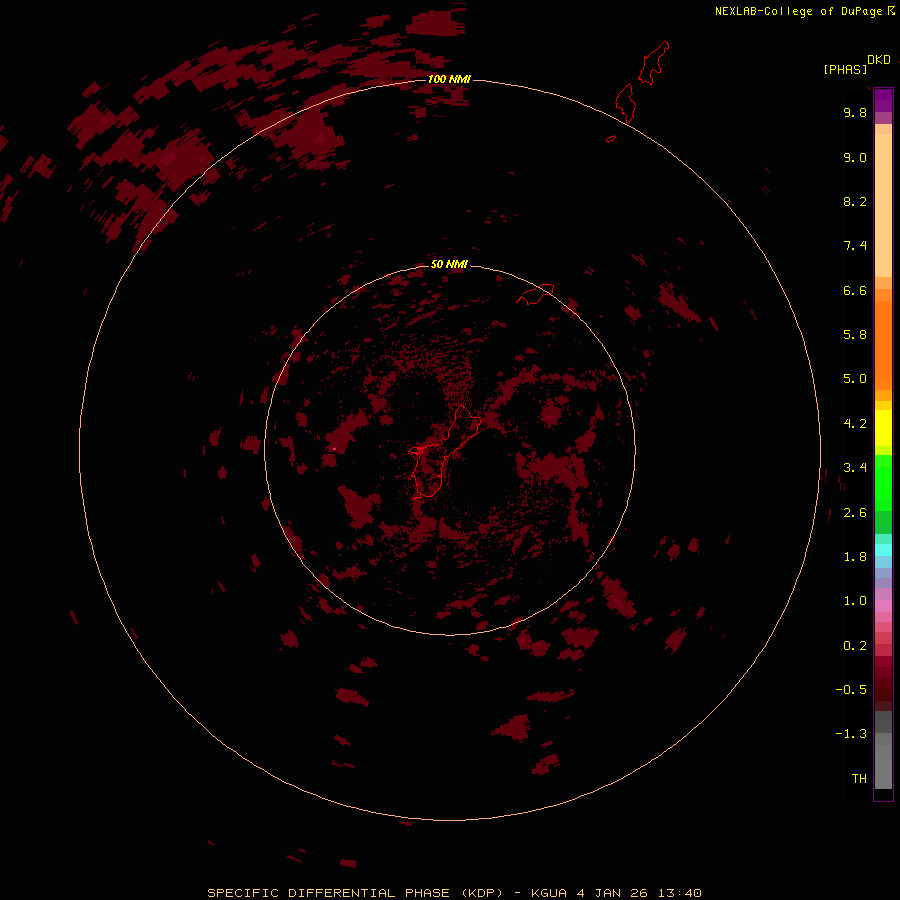Image resolution: width=900 pixels, height=900 pixels.
Task: Select the 9.8 scale value
Action: point(855,113)
